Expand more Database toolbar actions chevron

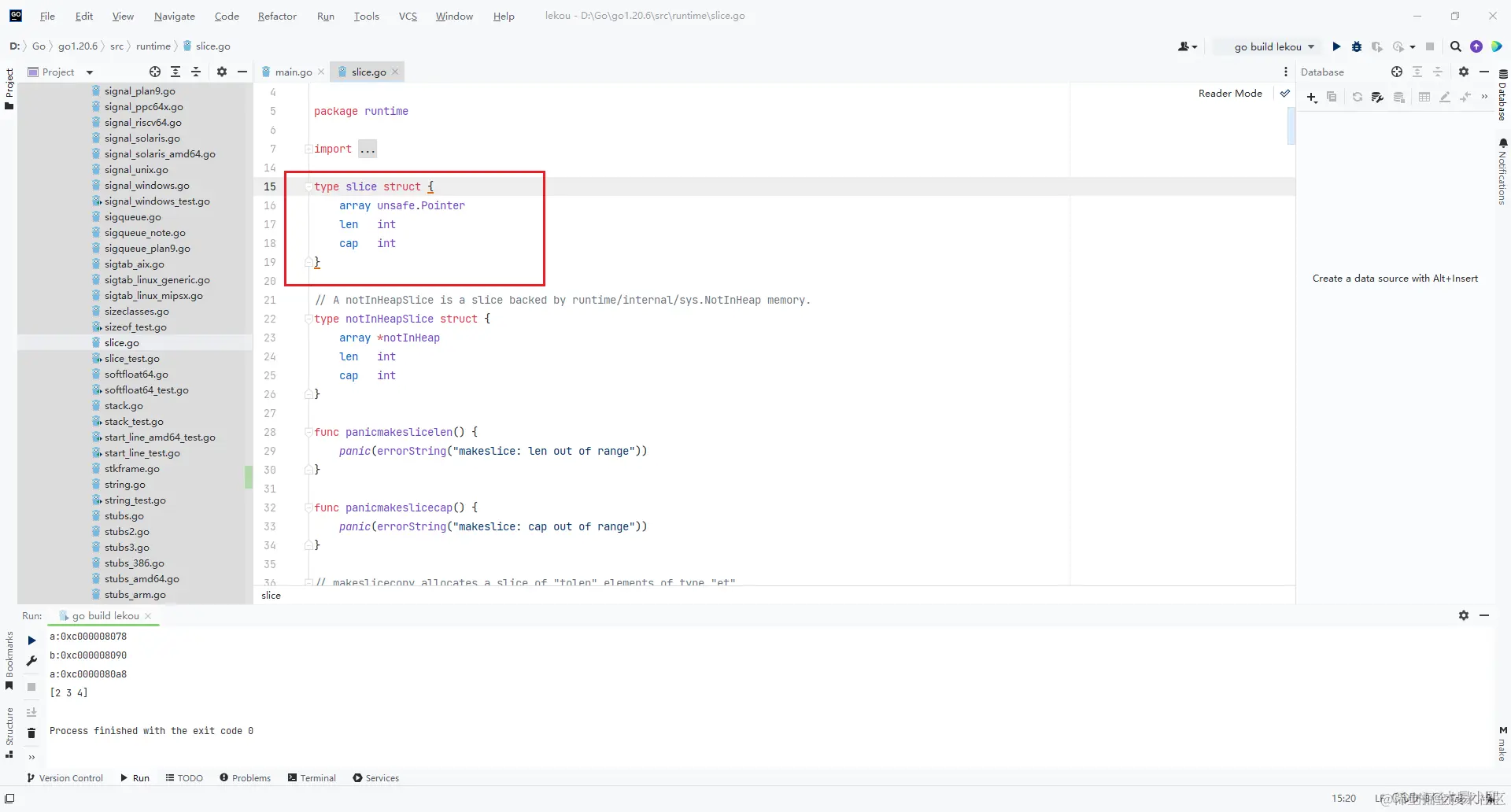pos(1484,97)
